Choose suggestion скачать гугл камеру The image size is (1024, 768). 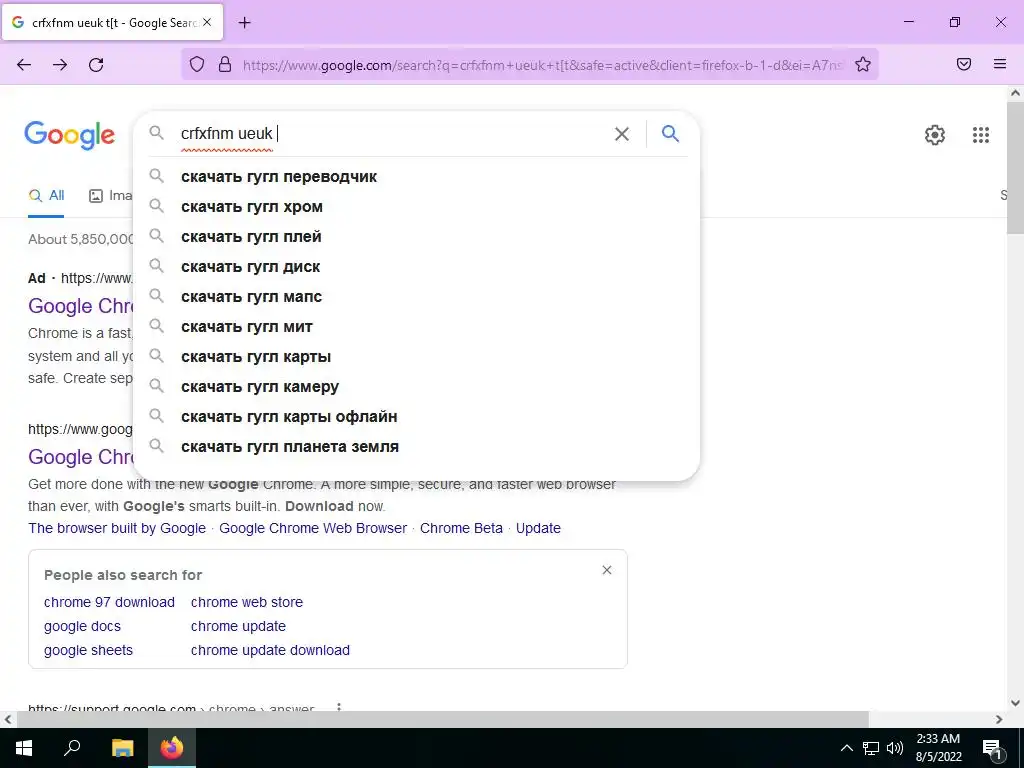click(x=416, y=387)
